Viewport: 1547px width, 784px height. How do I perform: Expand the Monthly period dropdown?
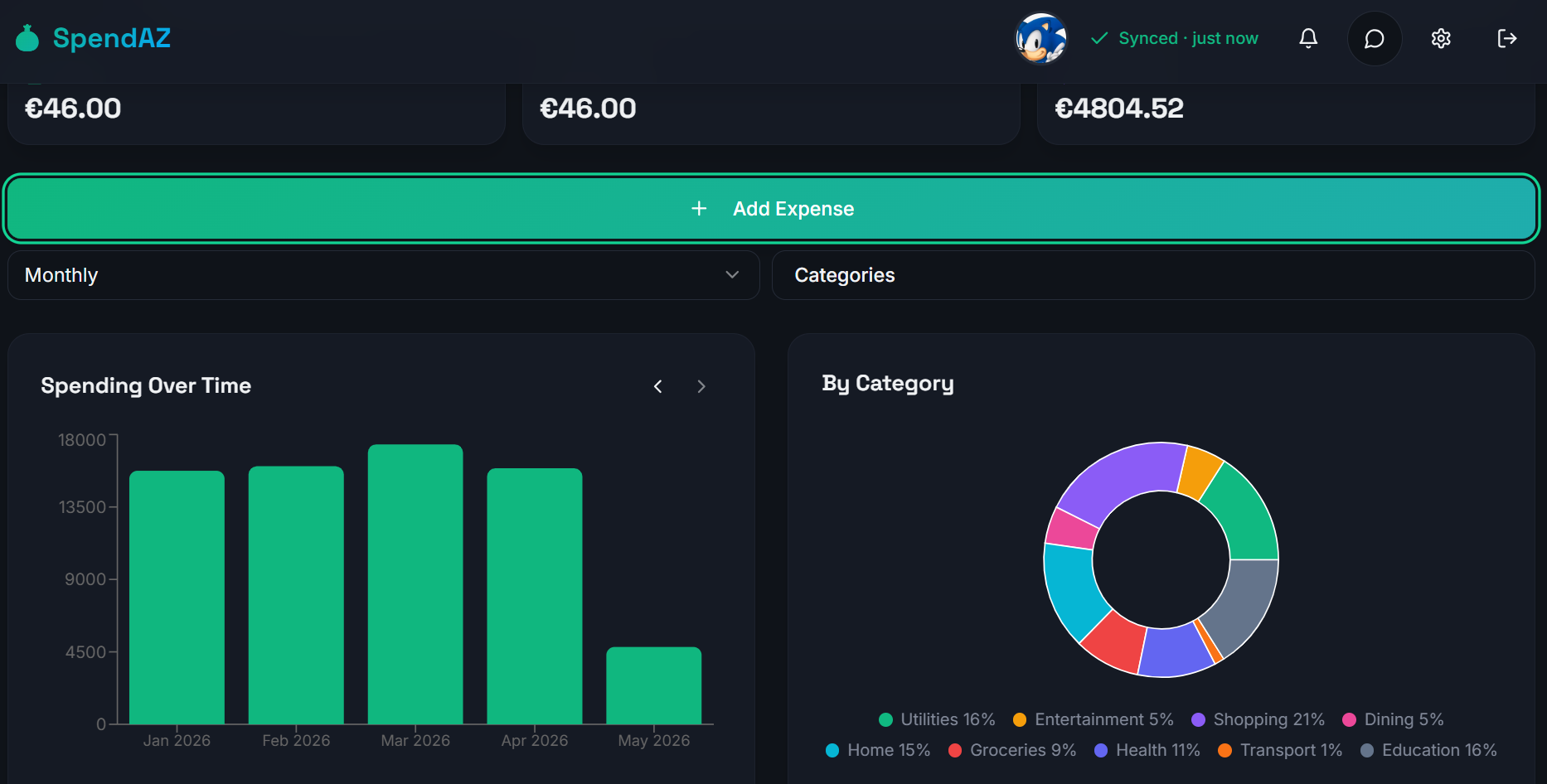(384, 275)
